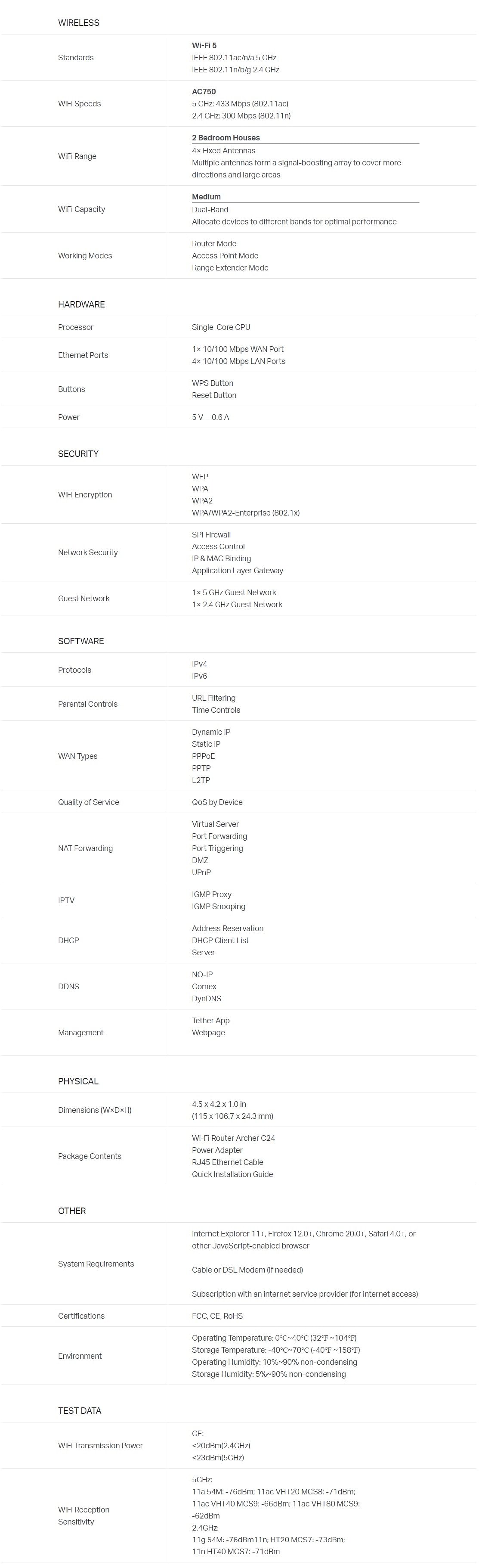
Task: Click the WPS Button entry
Action: pos(213,383)
